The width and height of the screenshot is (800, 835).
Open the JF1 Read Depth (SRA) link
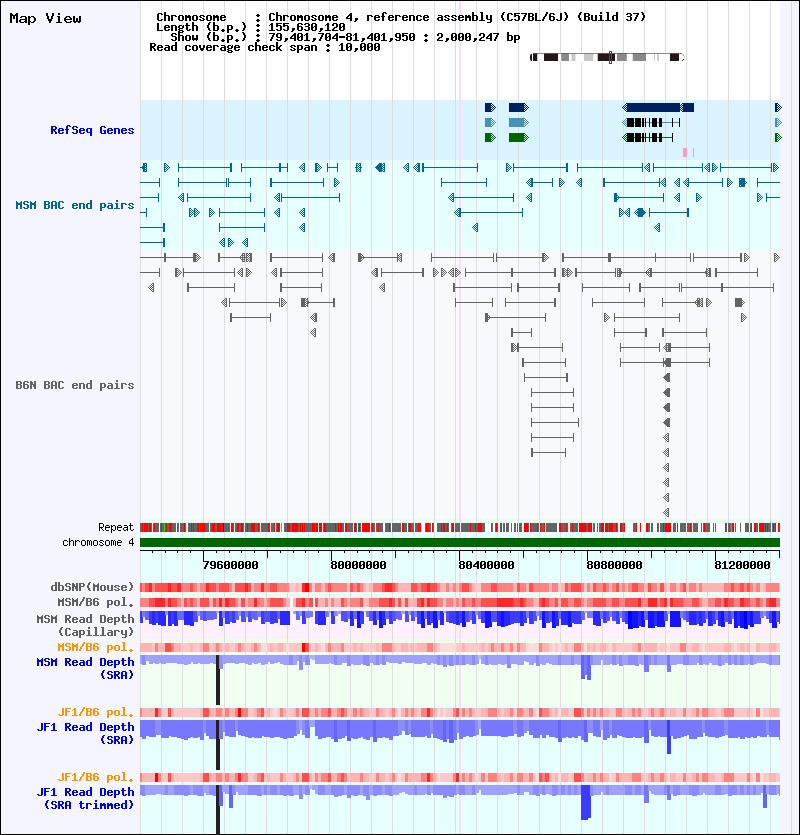point(85,733)
